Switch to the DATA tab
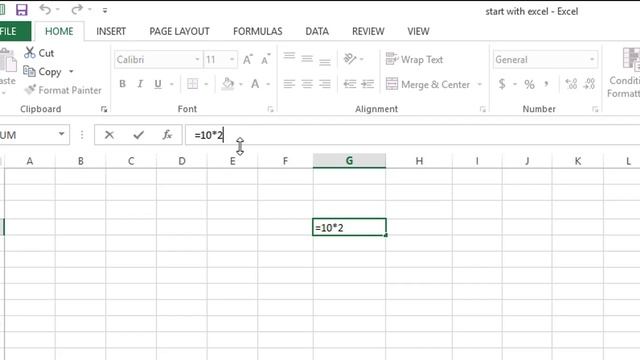Screen dimensions: 640x360 pyautogui.click(x=317, y=31)
